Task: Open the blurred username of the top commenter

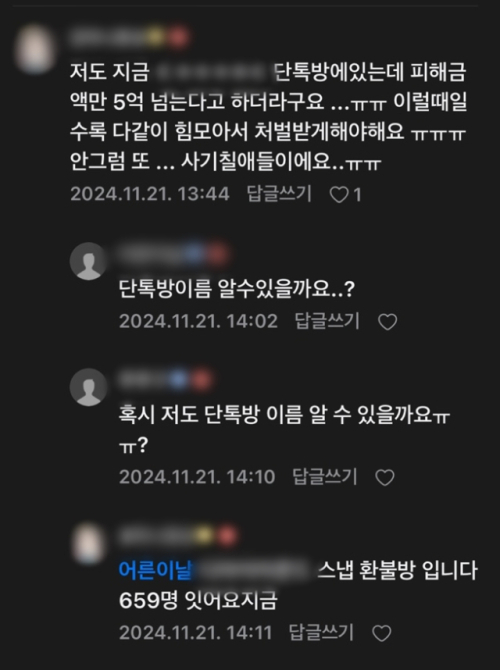Action: pos(129,37)
